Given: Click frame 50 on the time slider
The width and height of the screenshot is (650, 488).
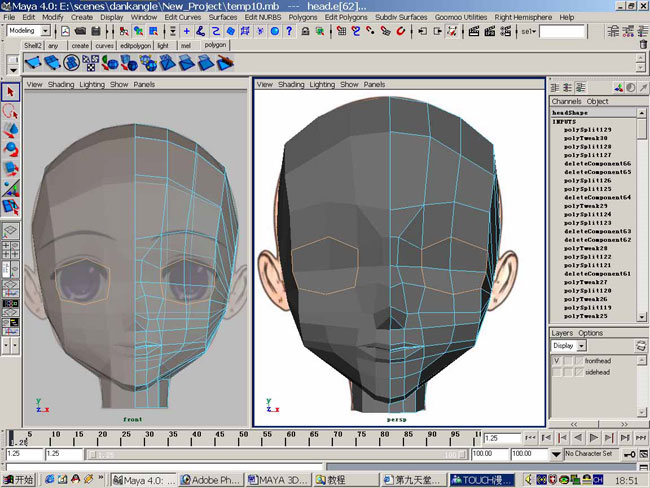Looking at the screenshot, I should [243, 438].
